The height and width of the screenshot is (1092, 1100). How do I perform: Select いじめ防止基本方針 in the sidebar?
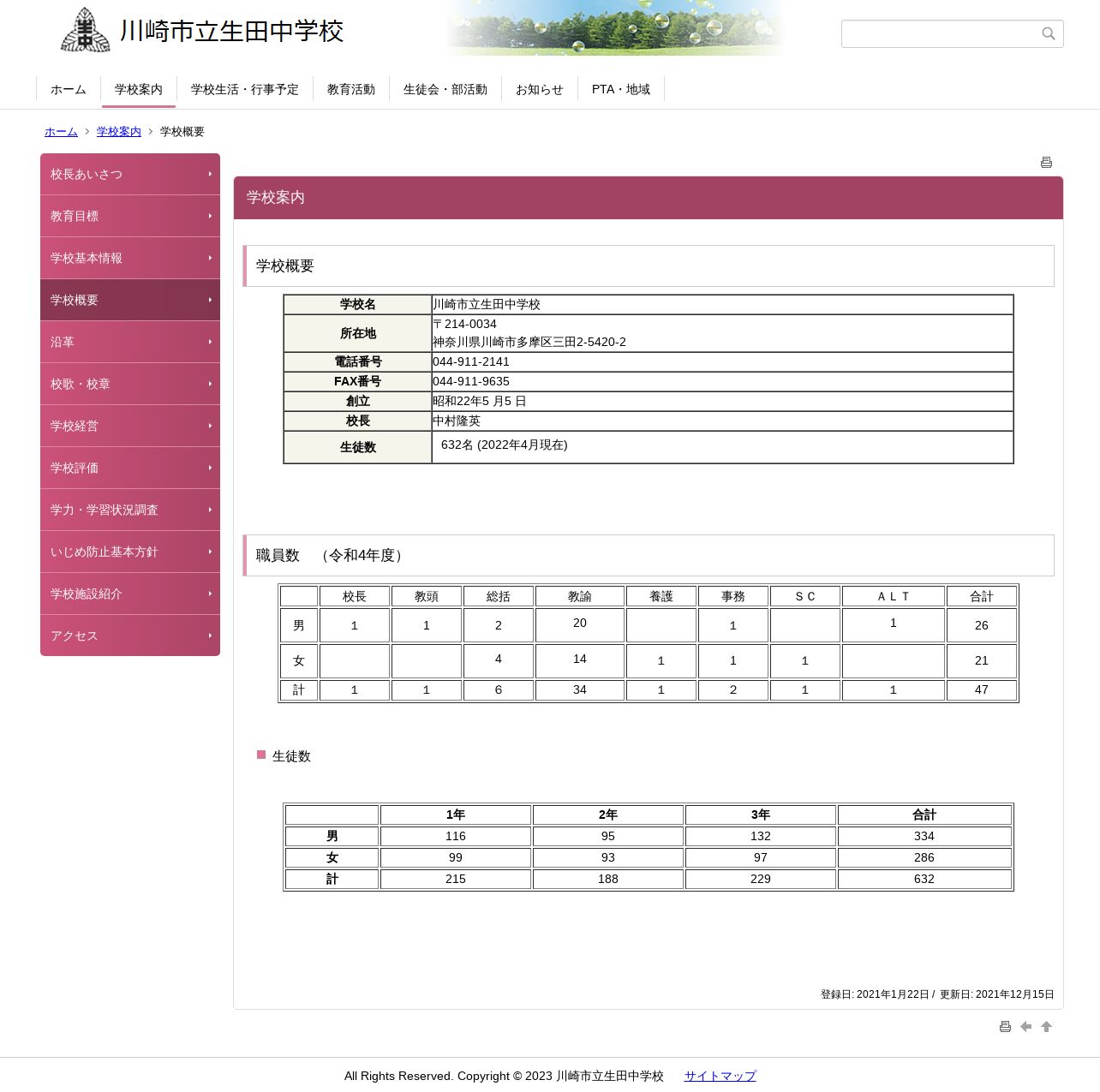(130, 552)
